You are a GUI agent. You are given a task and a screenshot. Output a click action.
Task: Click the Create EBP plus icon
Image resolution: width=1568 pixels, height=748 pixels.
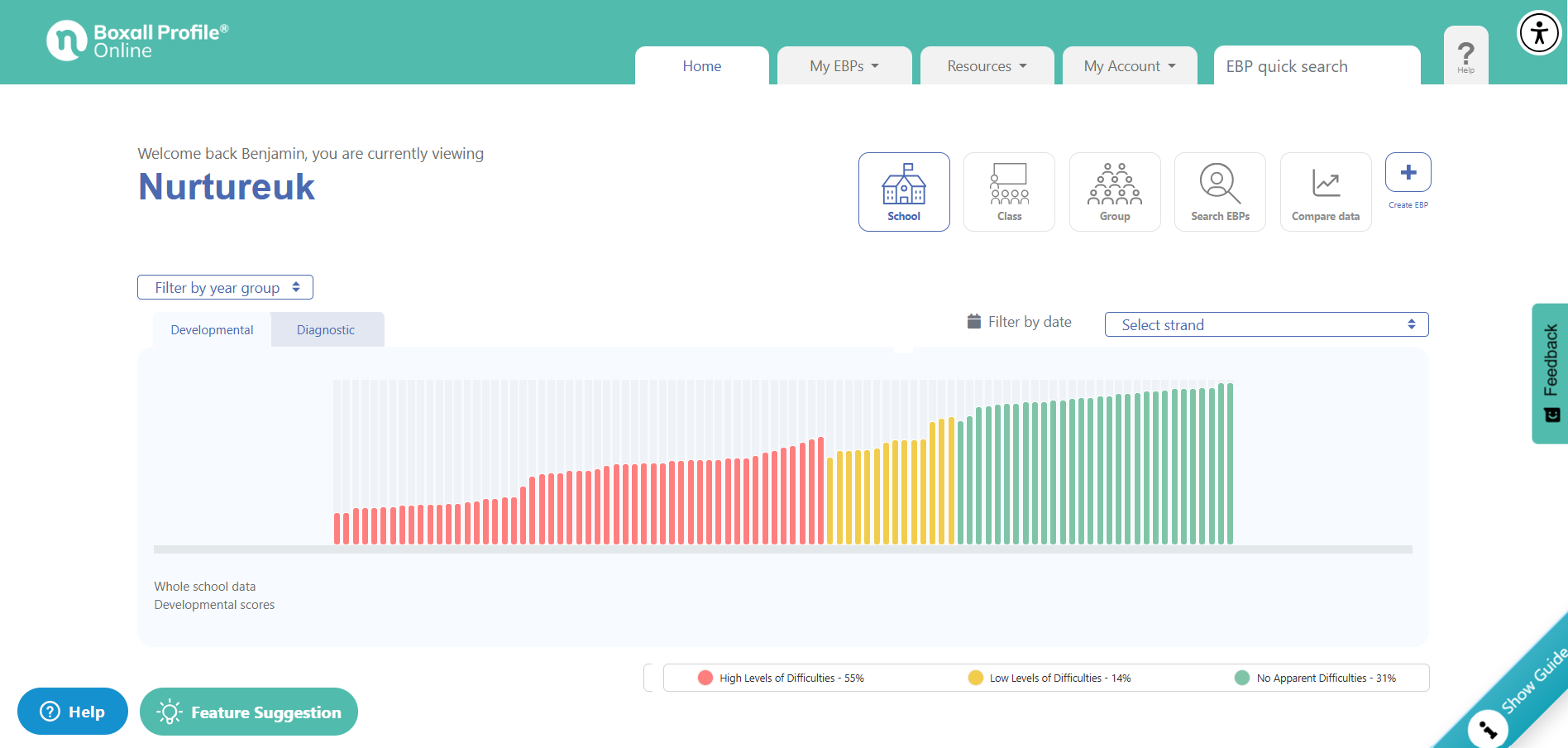coord(1408,172)
